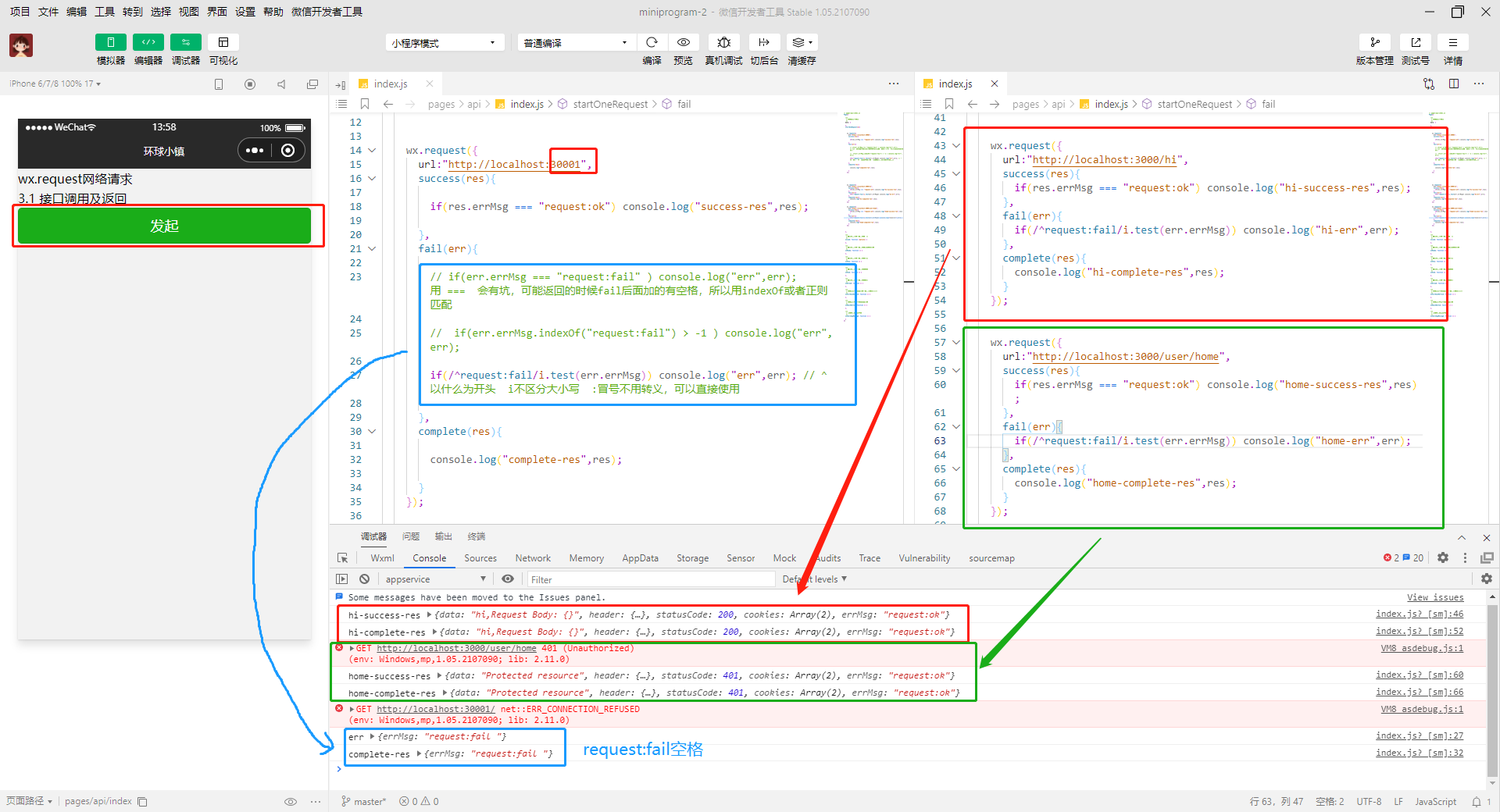Image resolution: width=1500 pixels, height=812 pixels.
Task: Open the Default levels dropdown
Action: (x=815, y=579)
